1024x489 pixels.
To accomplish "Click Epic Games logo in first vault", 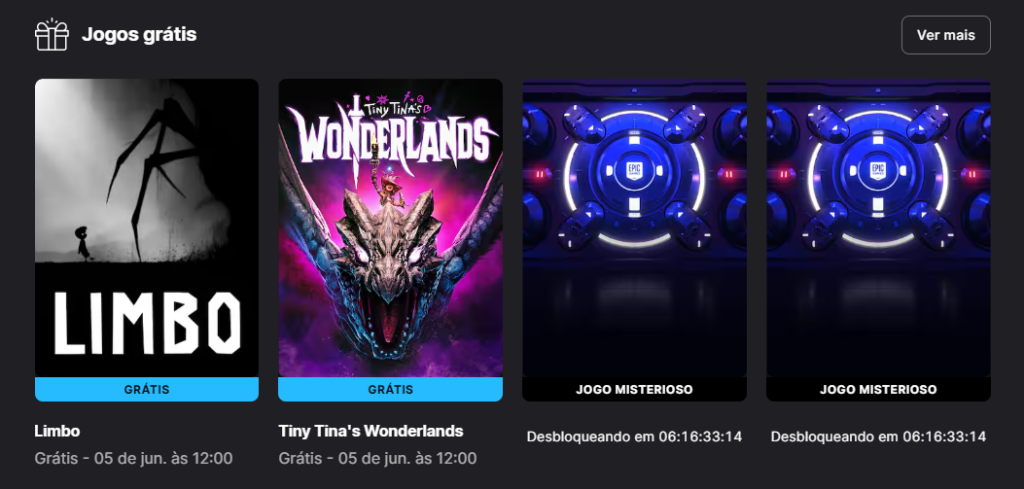I will point(634,172).
